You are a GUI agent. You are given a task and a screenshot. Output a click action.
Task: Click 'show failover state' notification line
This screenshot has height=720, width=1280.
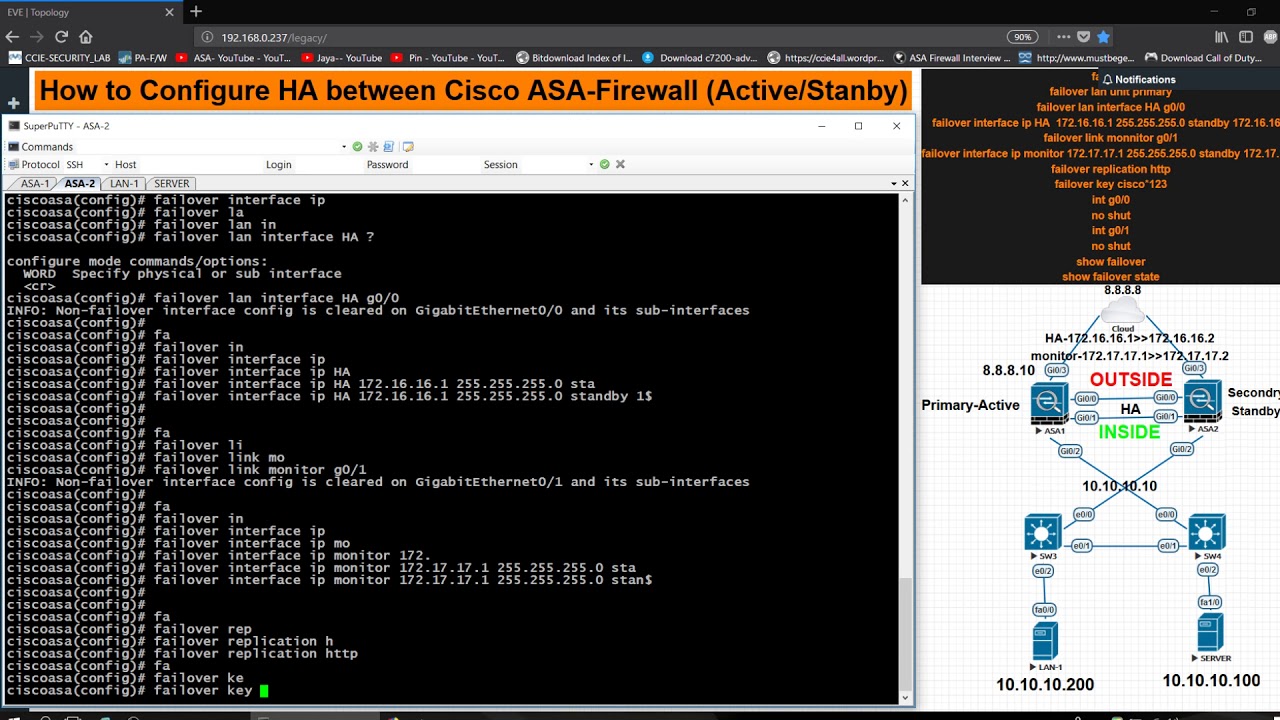click(1111, 277)
